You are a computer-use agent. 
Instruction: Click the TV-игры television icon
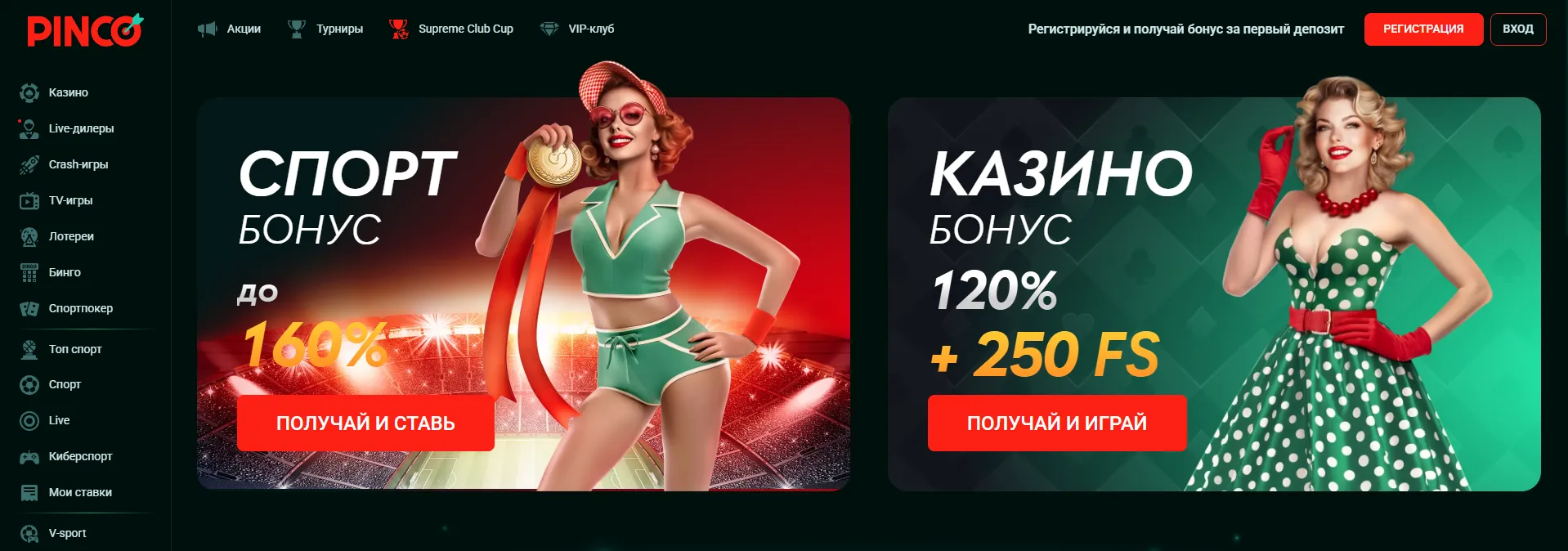(29, 200)
